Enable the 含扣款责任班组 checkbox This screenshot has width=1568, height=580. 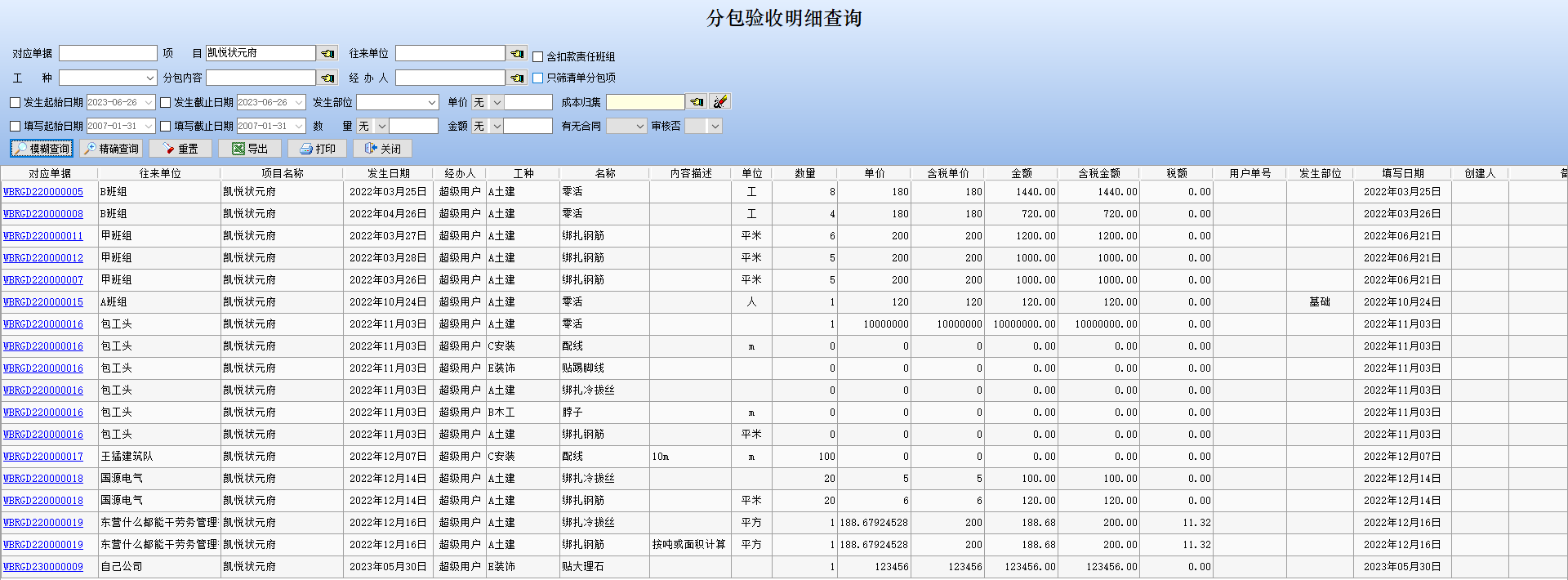click(x=538, y=56)
